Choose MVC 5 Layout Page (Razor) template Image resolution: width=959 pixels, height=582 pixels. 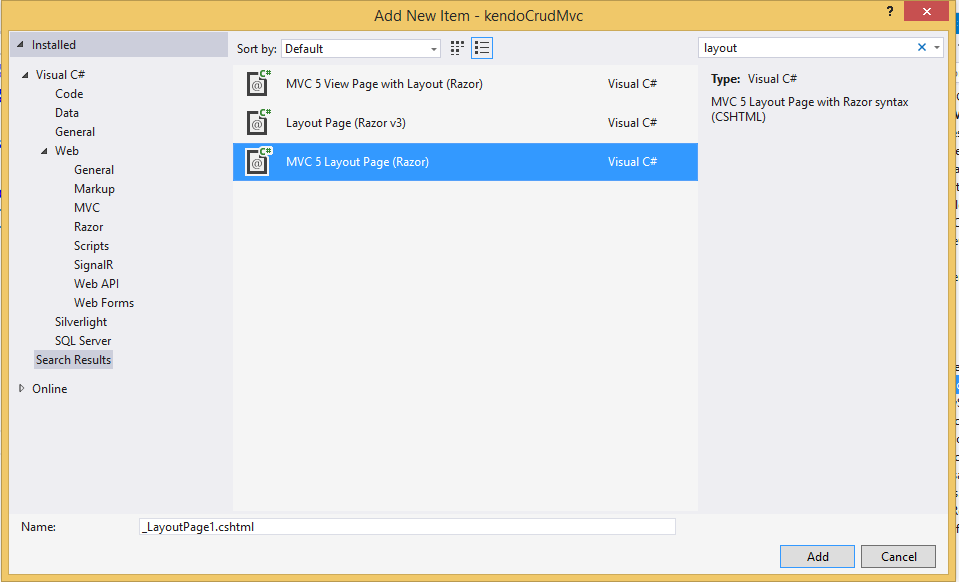465,162
